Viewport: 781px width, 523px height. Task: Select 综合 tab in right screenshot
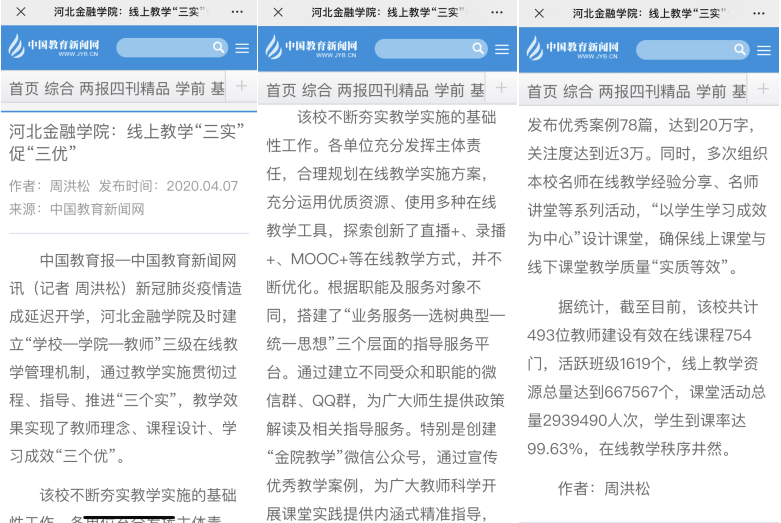point(578,92)
